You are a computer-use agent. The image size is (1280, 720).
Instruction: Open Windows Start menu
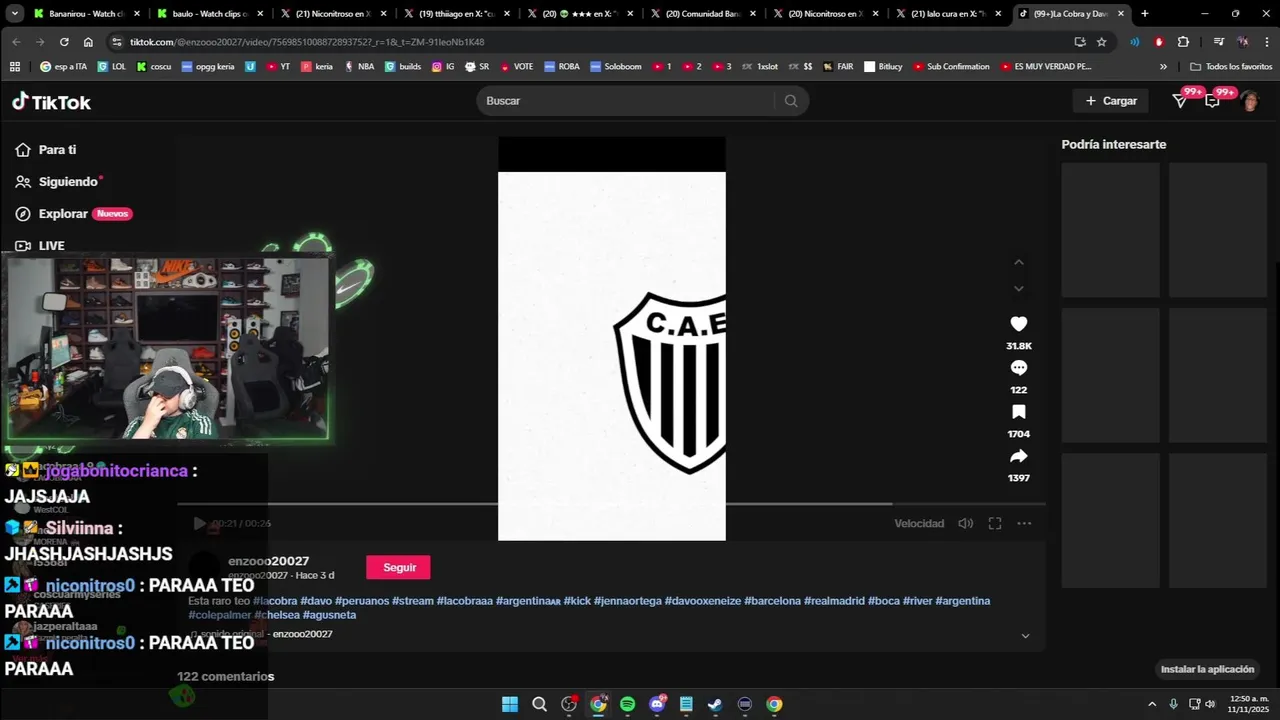(510, 704)
